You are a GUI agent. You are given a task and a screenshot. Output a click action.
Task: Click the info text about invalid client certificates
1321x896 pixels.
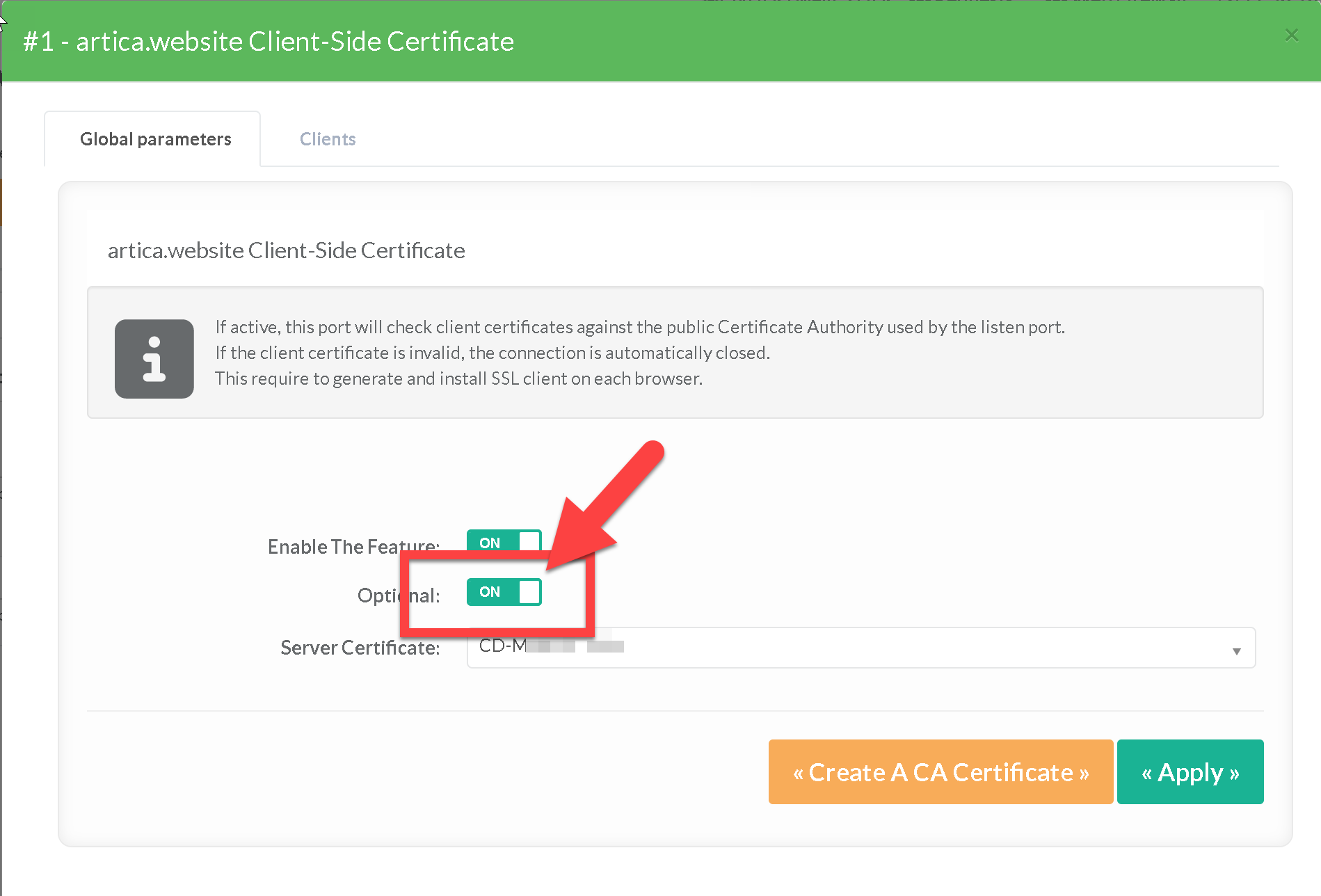(492, 353)
